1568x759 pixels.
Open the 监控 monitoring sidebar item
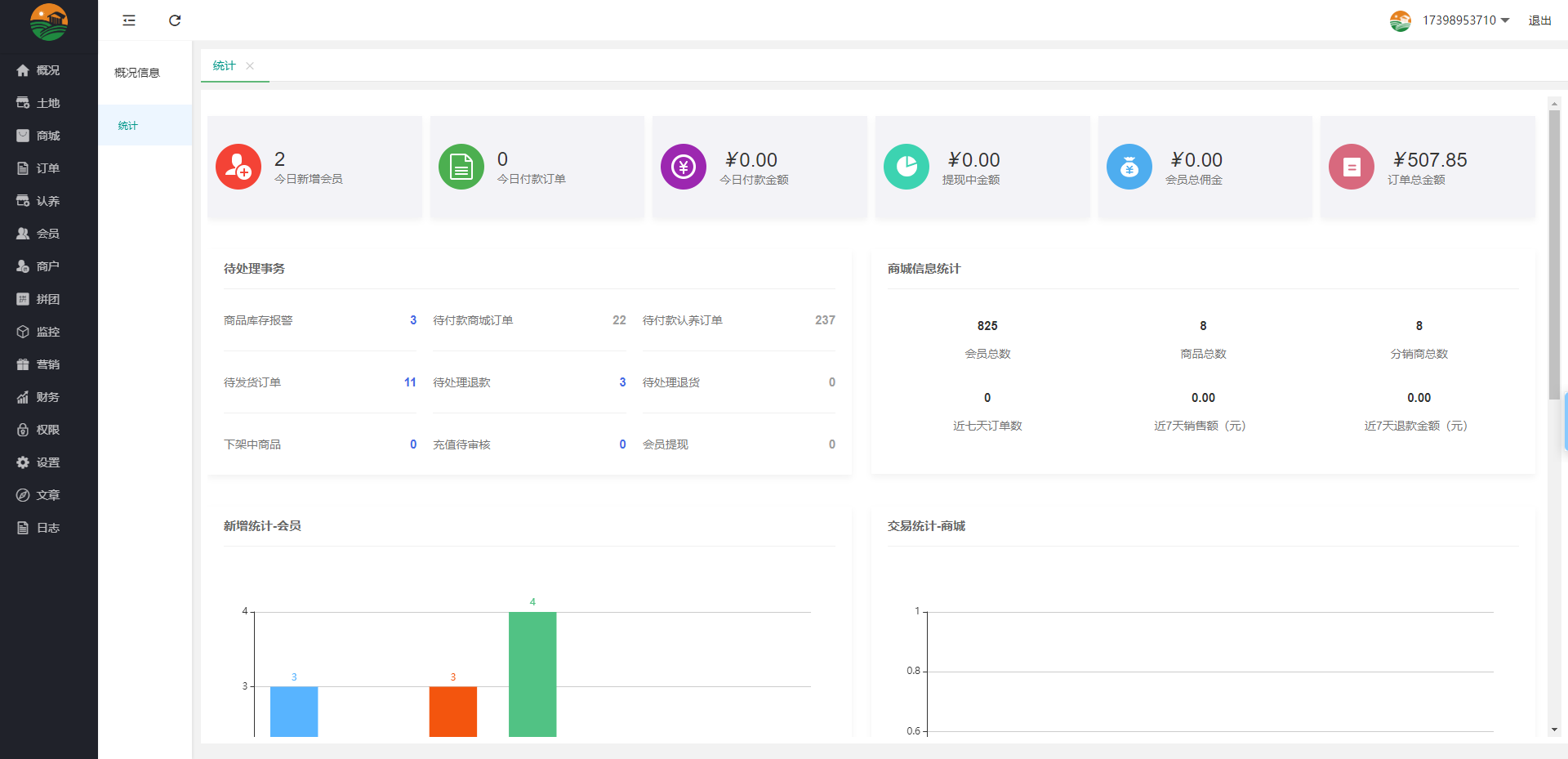(47, 332)
